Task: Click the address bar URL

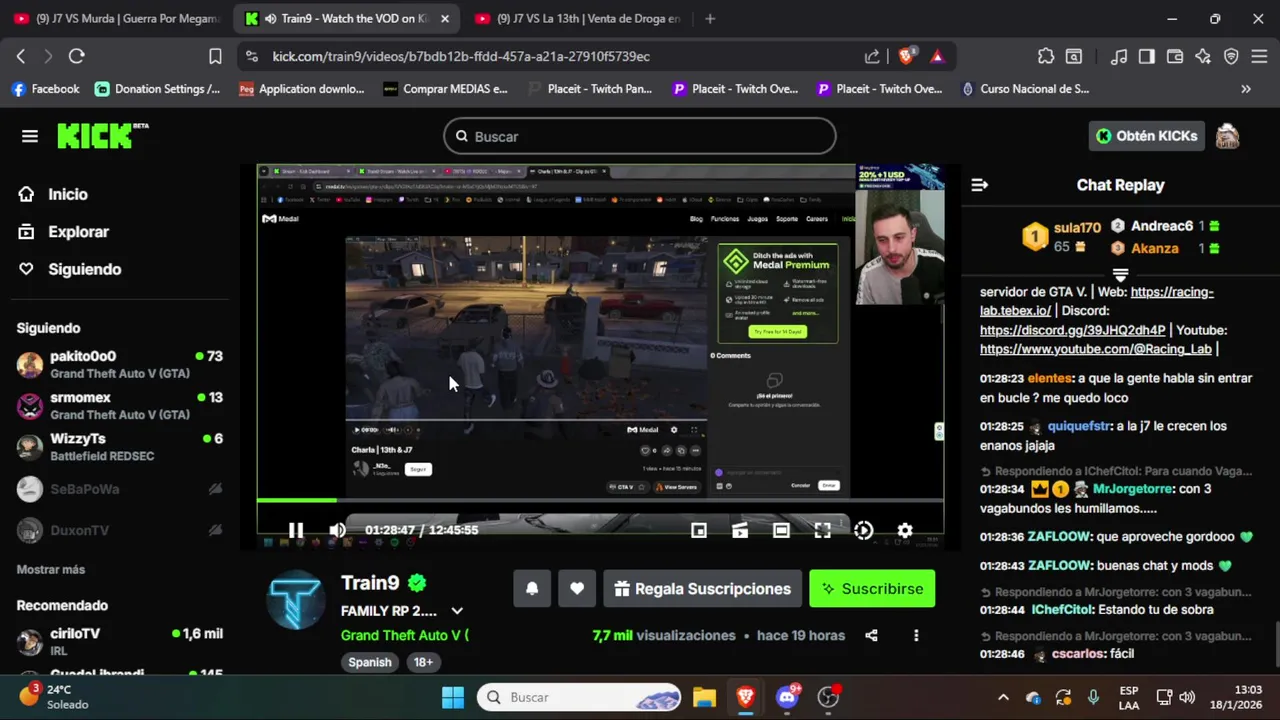Action: click(461, 57)
